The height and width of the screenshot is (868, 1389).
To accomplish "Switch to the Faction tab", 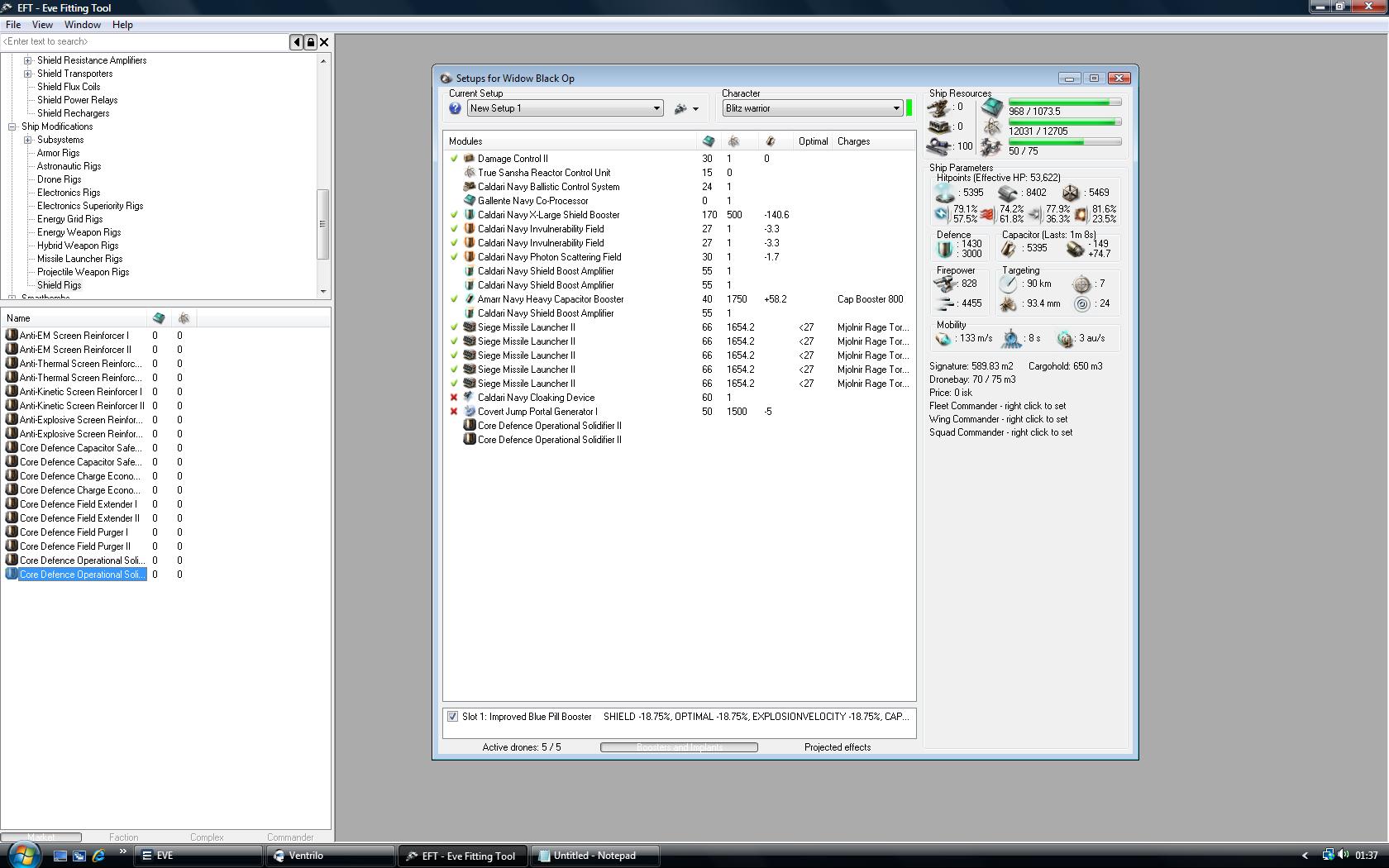I will point(124,837).
